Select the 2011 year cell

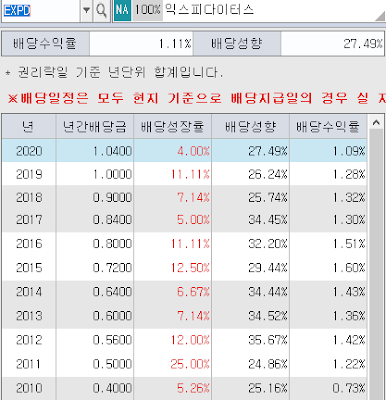coord(29,364)
